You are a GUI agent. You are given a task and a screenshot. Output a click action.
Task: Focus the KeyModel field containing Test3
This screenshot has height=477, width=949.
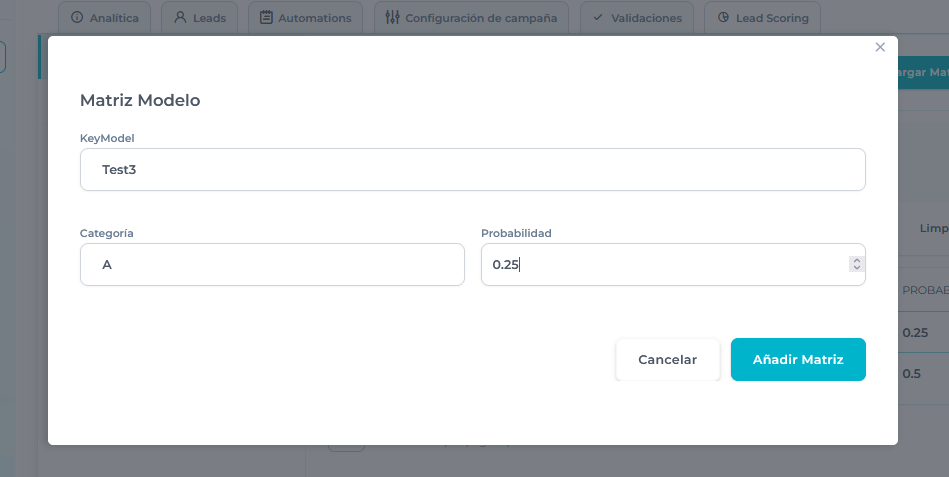point(472,170)
